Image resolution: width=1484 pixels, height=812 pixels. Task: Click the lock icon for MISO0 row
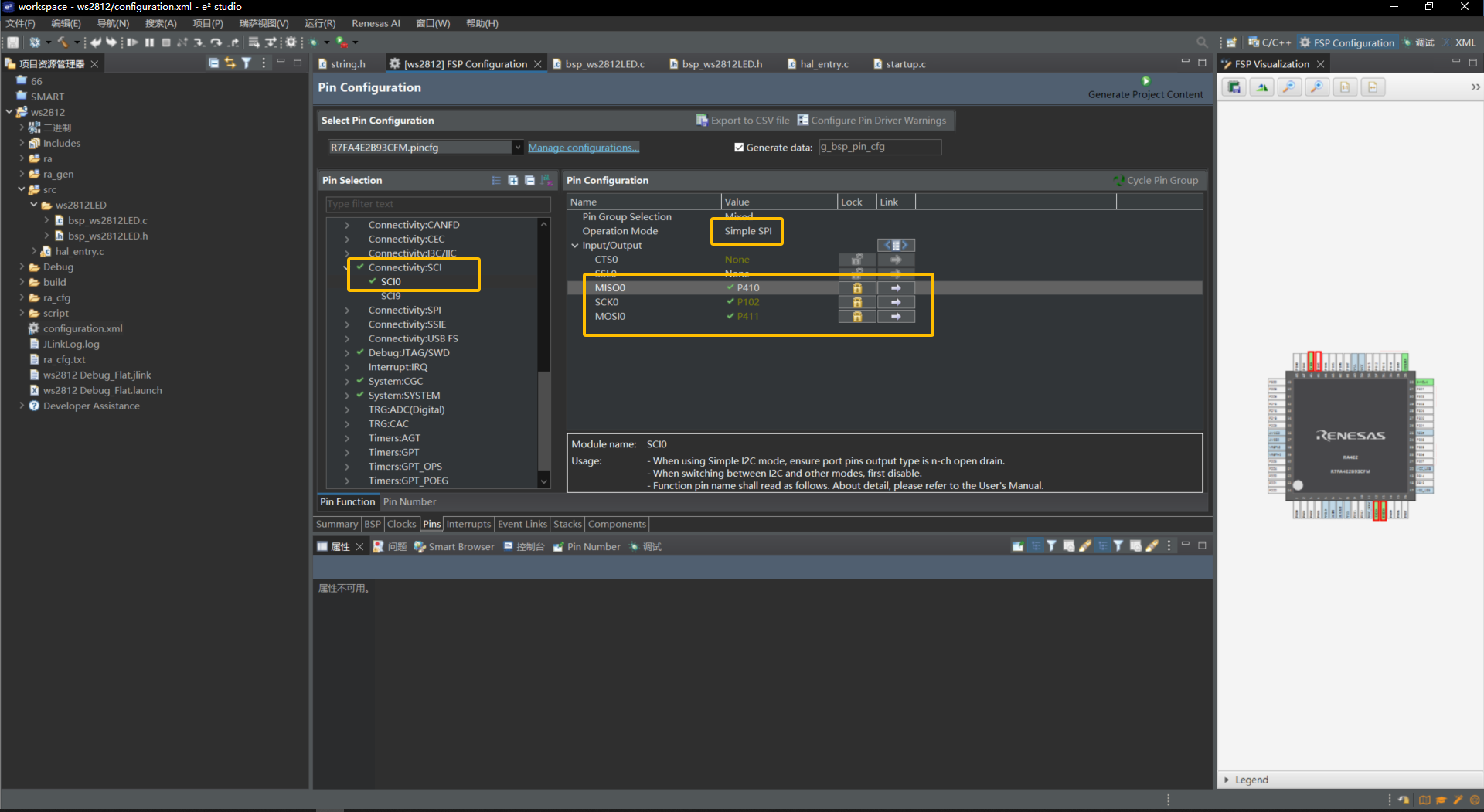[857, 287]
